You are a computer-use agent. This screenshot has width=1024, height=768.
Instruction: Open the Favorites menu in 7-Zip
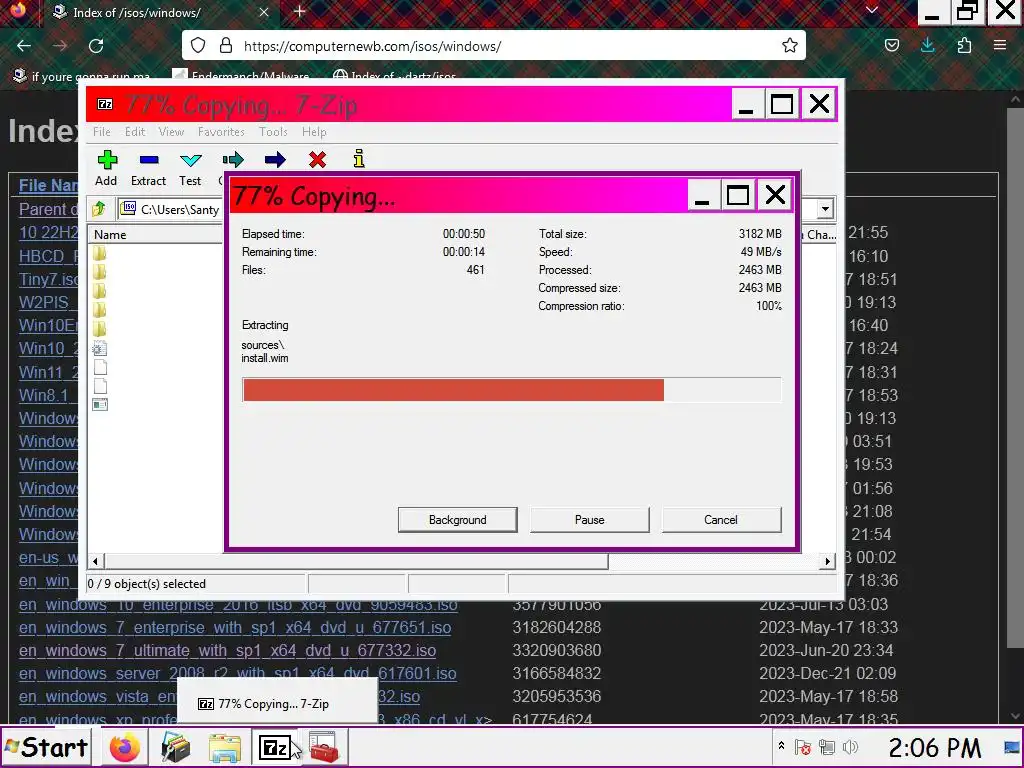click(x=221, y=132)
